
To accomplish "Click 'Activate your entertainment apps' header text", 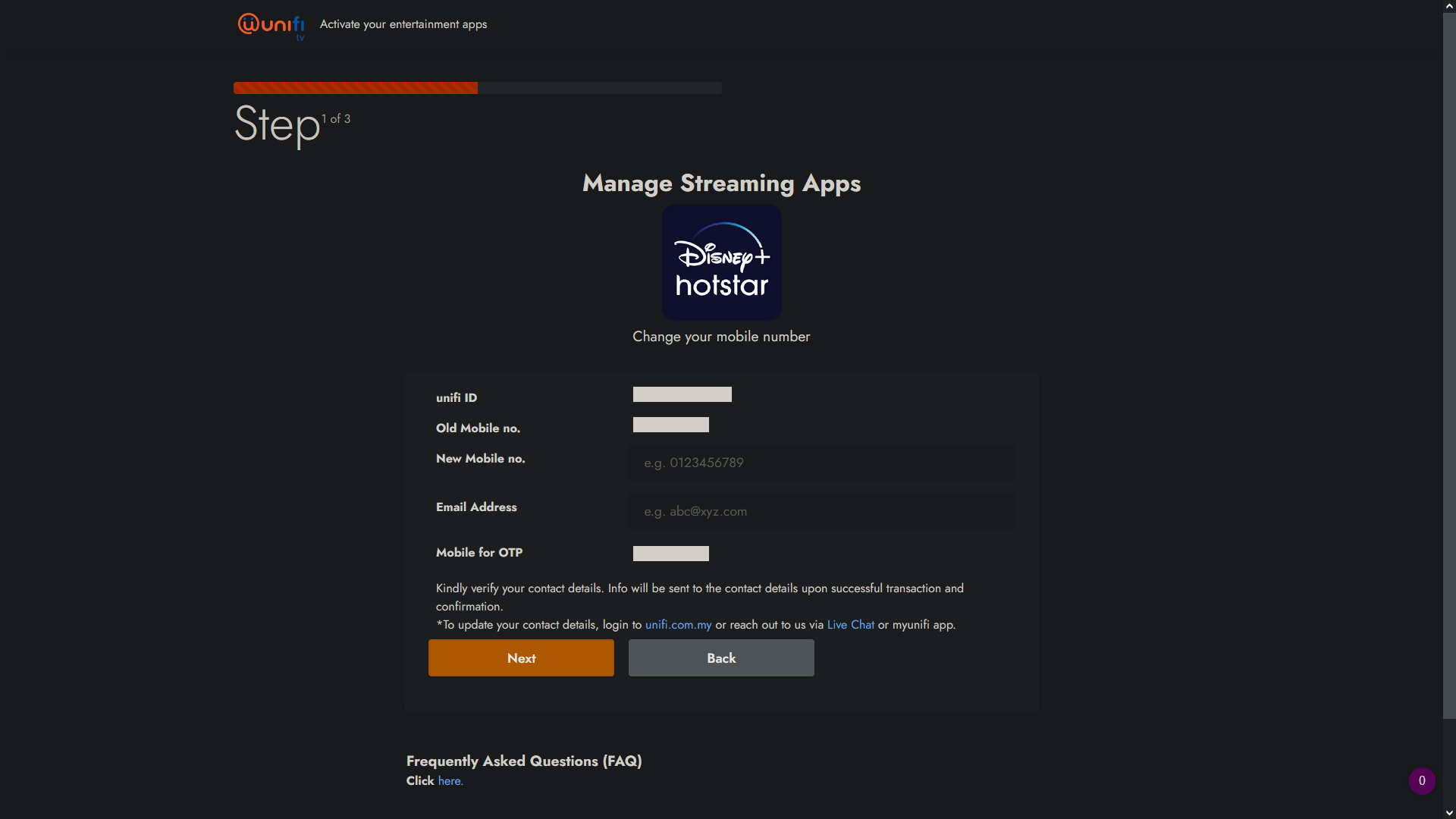I will click(403, 24).
